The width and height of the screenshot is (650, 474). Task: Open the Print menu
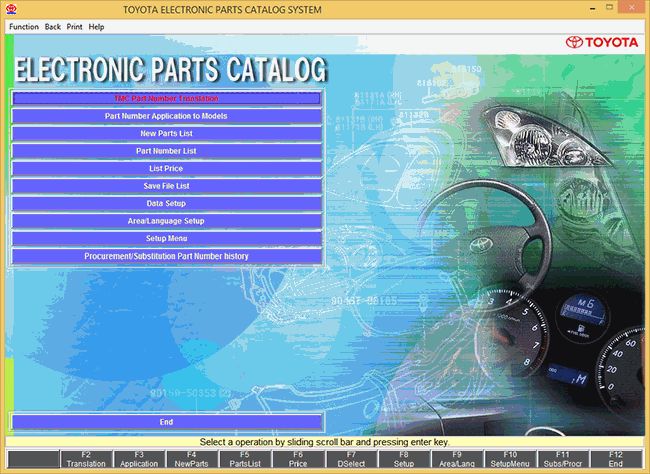pyautogui.click(x=75, y=27)
